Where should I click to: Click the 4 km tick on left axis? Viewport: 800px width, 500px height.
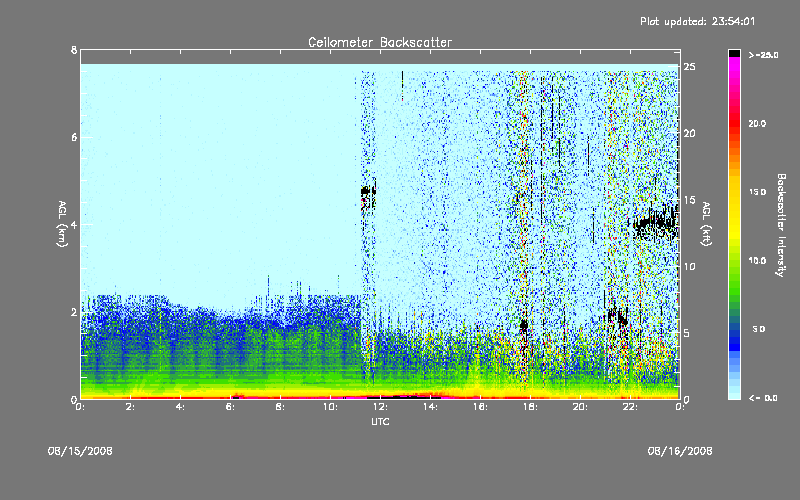(x=74, y=224)
